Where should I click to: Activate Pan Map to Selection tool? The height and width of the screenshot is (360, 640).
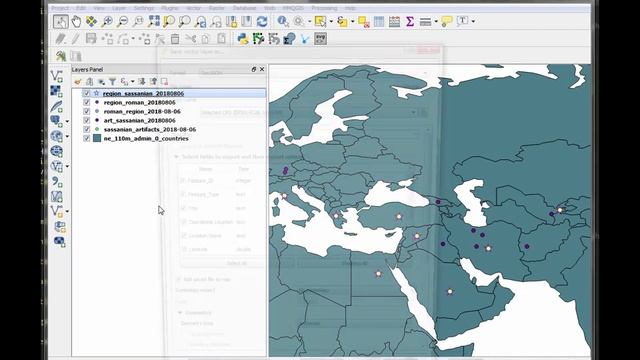coord(91,21)
